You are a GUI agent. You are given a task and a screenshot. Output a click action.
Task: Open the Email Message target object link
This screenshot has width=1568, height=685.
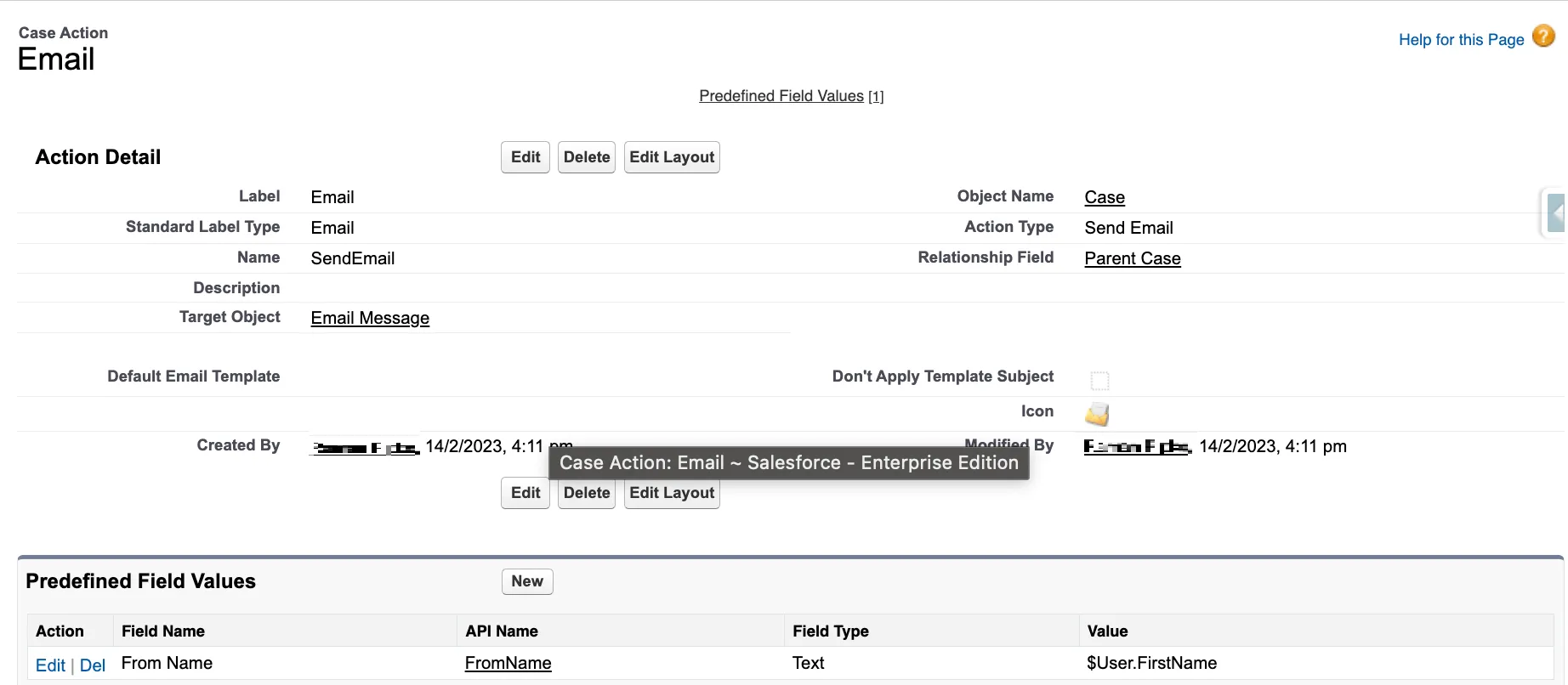click(x=370, y=318)
